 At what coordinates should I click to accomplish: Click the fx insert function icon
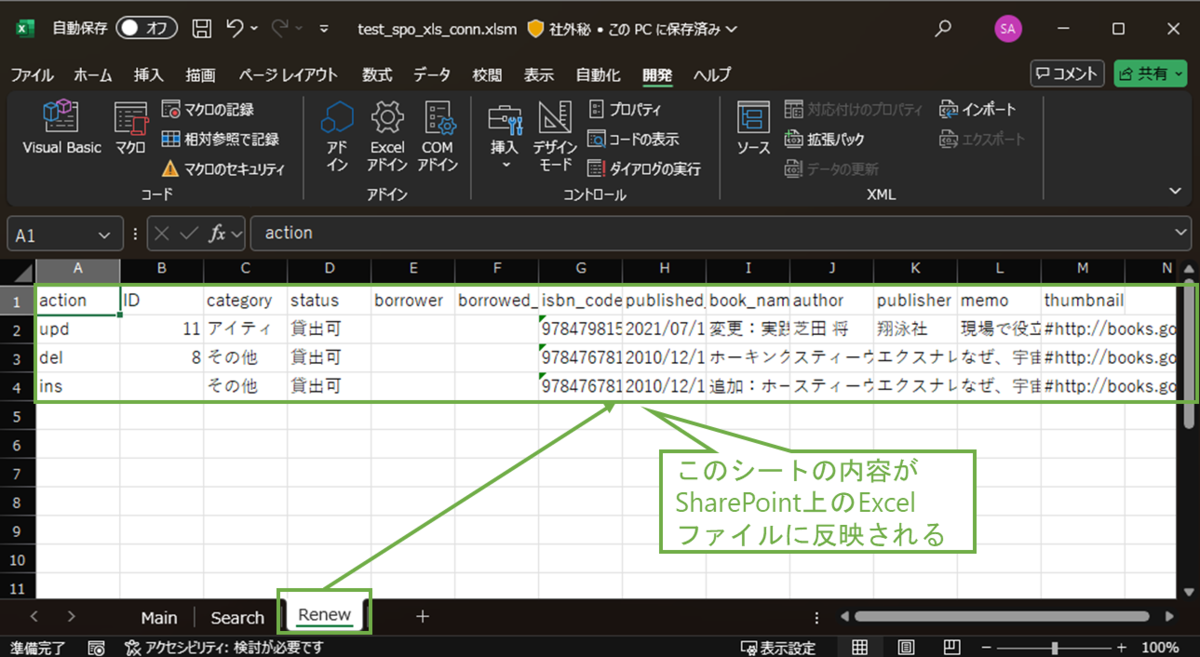click(216, 234)
